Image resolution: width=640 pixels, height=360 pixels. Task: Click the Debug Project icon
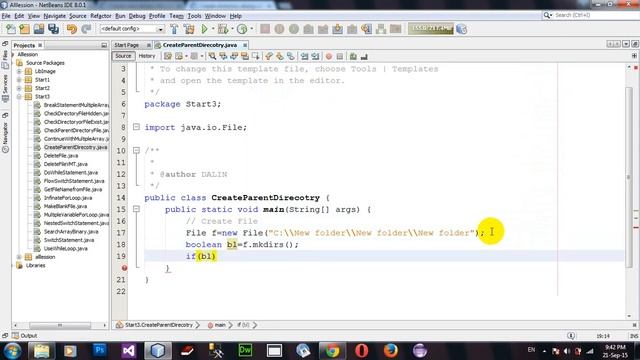pyautogui.click(x=223, y=29)
